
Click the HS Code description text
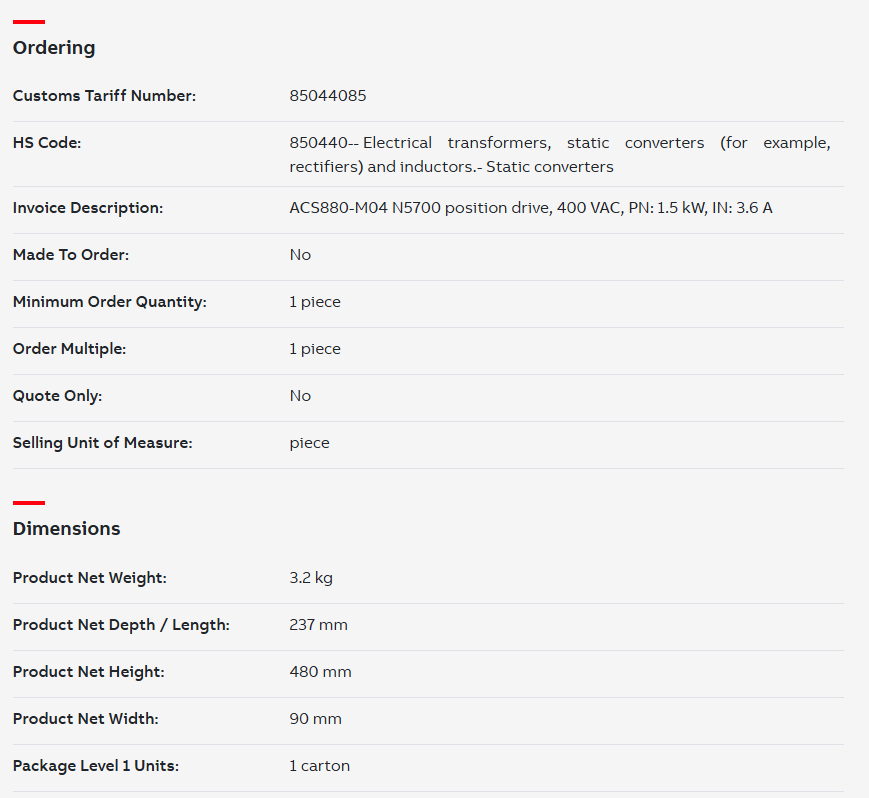pos(560,155)
